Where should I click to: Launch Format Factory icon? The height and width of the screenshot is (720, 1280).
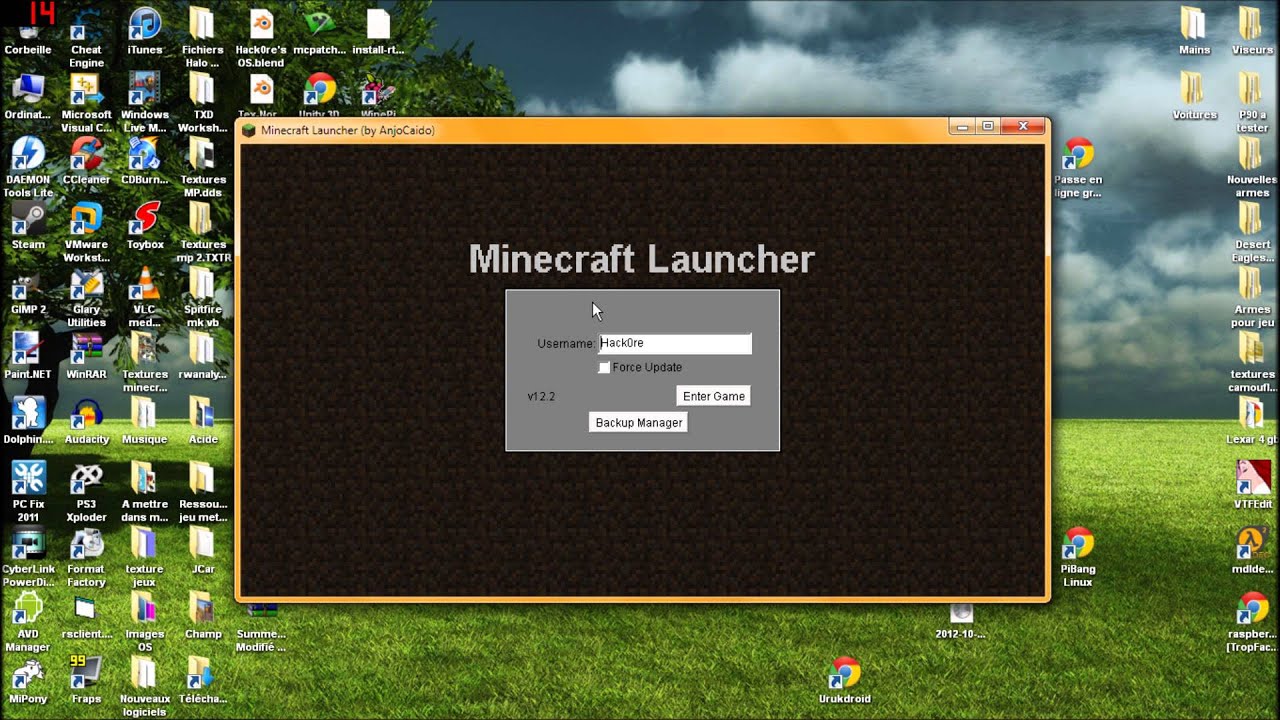point(86,557)
